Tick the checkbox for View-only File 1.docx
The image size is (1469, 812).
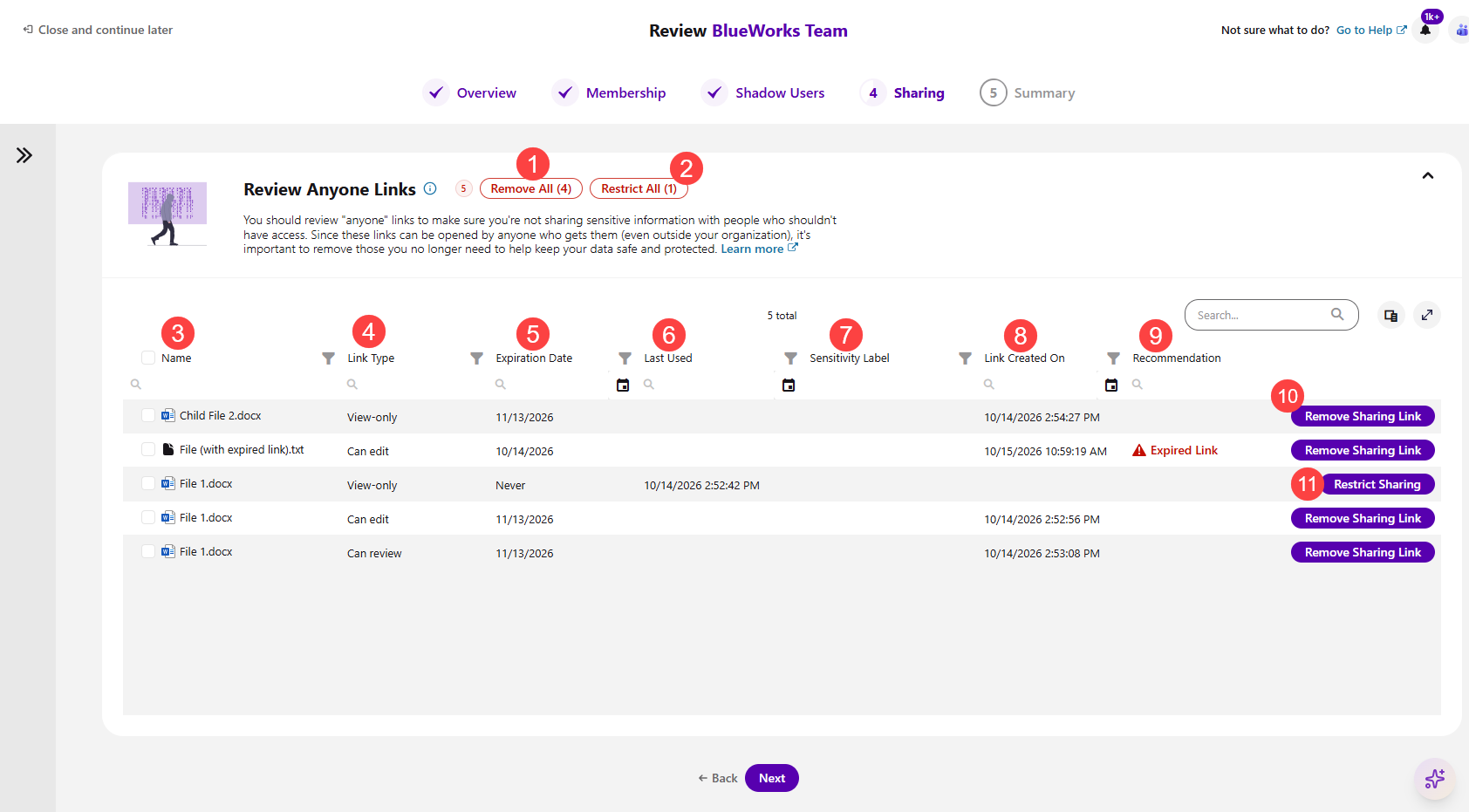[148, 483]
